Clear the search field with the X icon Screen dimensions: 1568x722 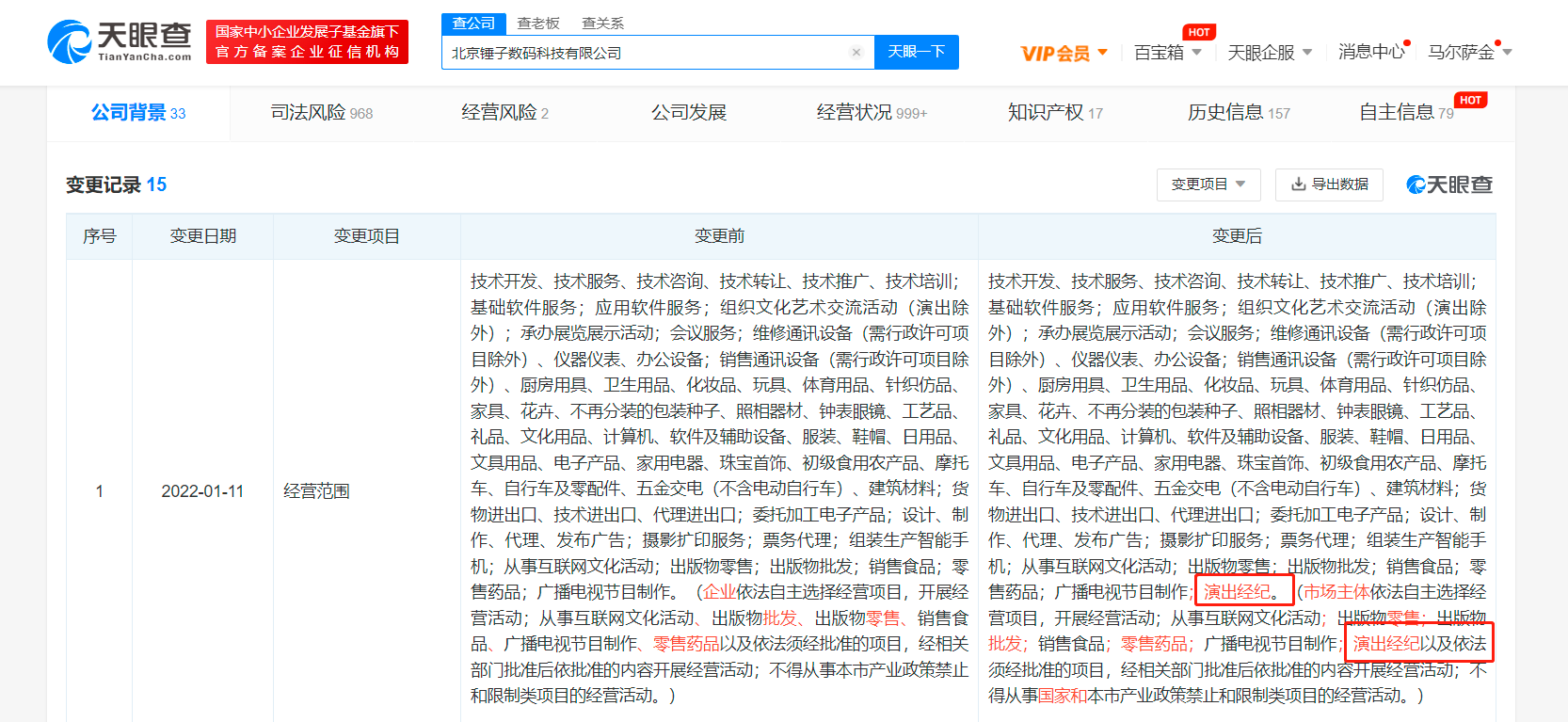click(856, 53)
